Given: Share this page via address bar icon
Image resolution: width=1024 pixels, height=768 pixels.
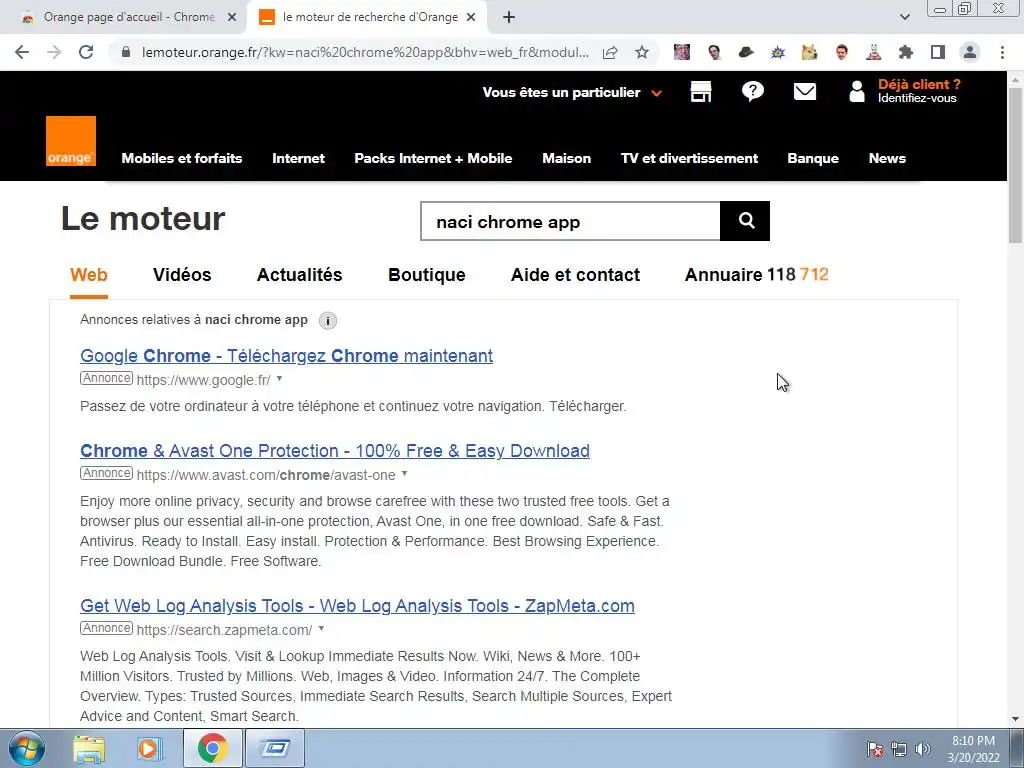Looking at the screenshot, I should click(610, 52).
